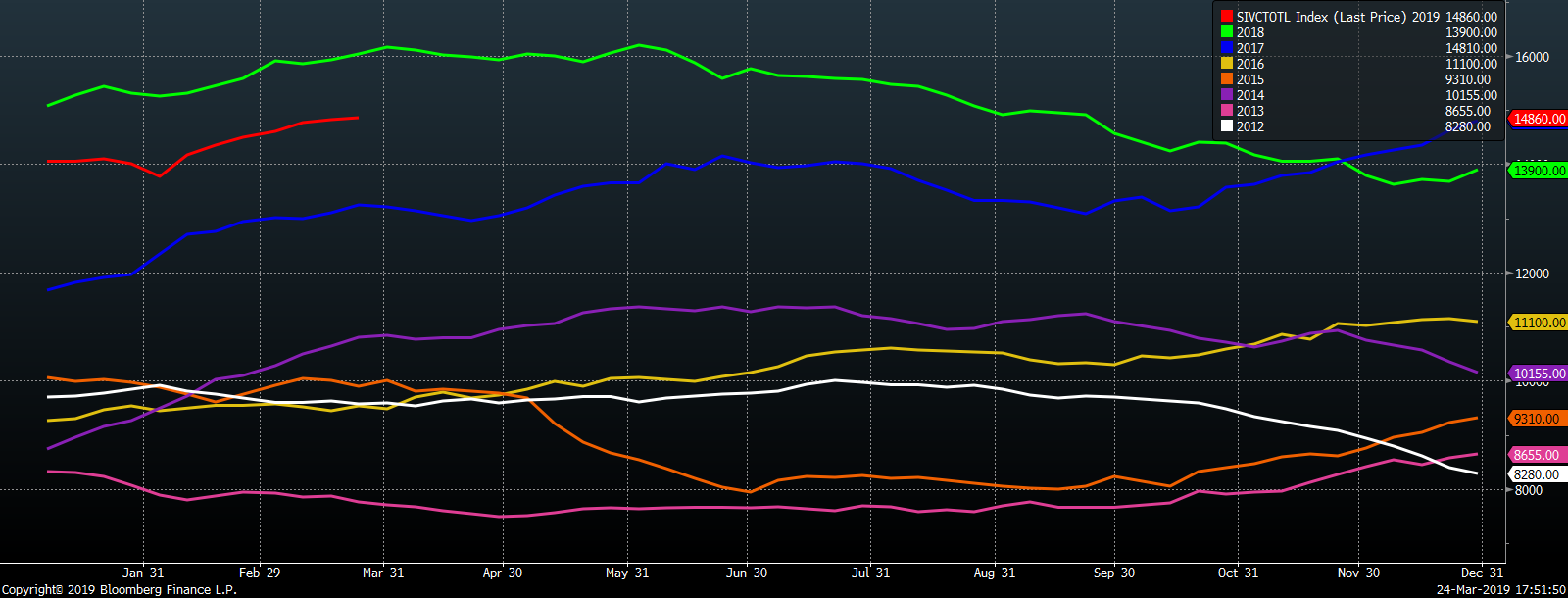Select the purple 2014 legend swatch
Viewport: 1568px width, 598px height.
pos(1226,95)
